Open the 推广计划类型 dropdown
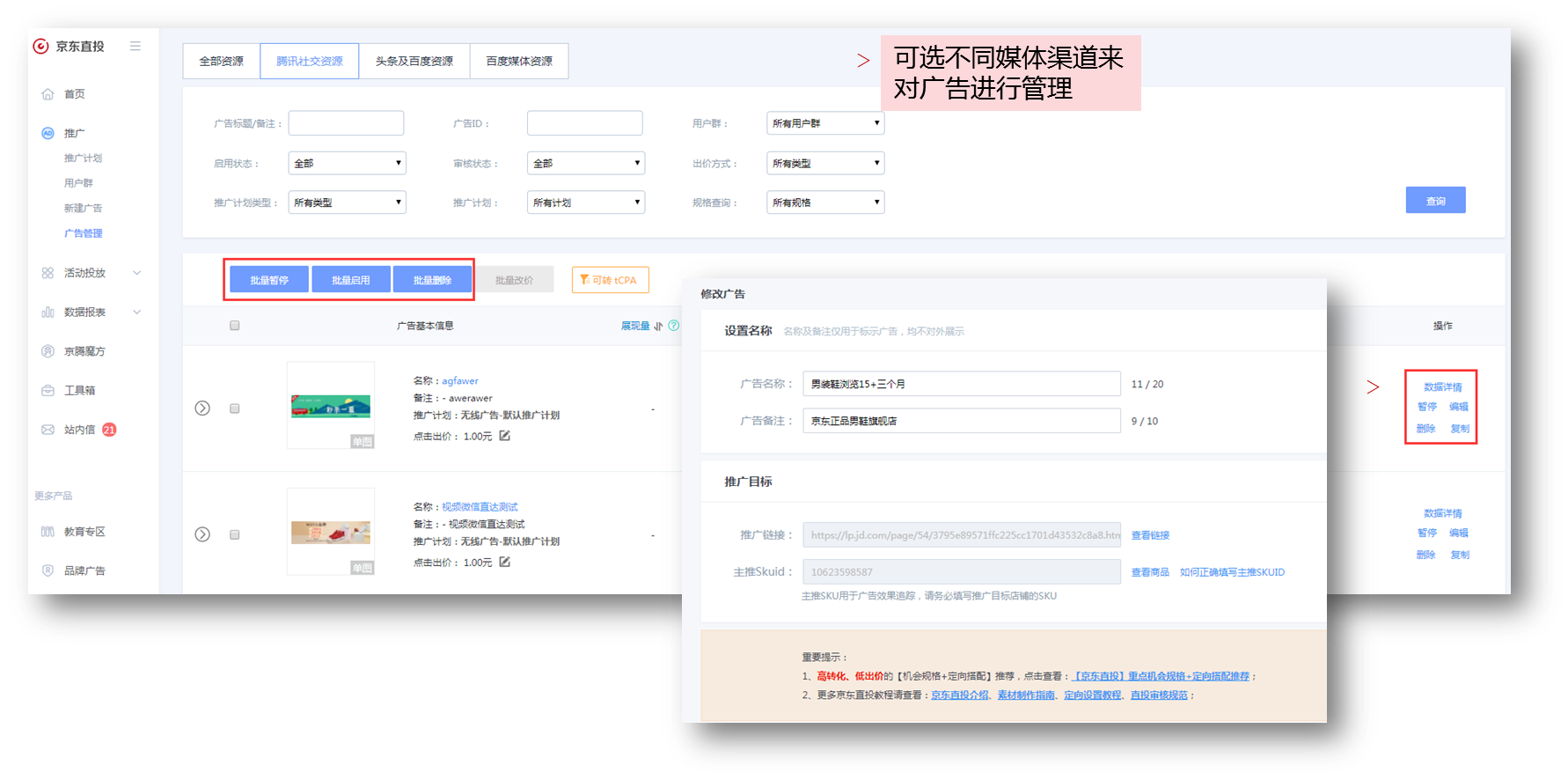Image resolution: width=1568 pixels, height=780 pixels. click(348, 202)
